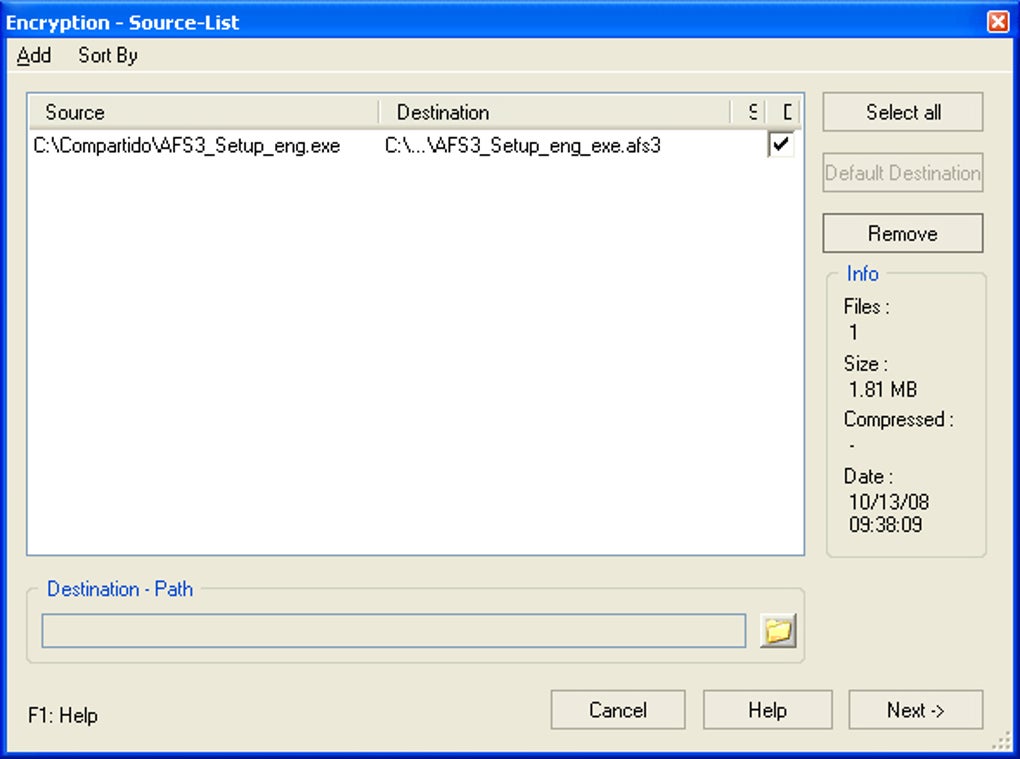Open the Sort By menu
This screenshot has width=1020, height=759.
tap(105, 56)
